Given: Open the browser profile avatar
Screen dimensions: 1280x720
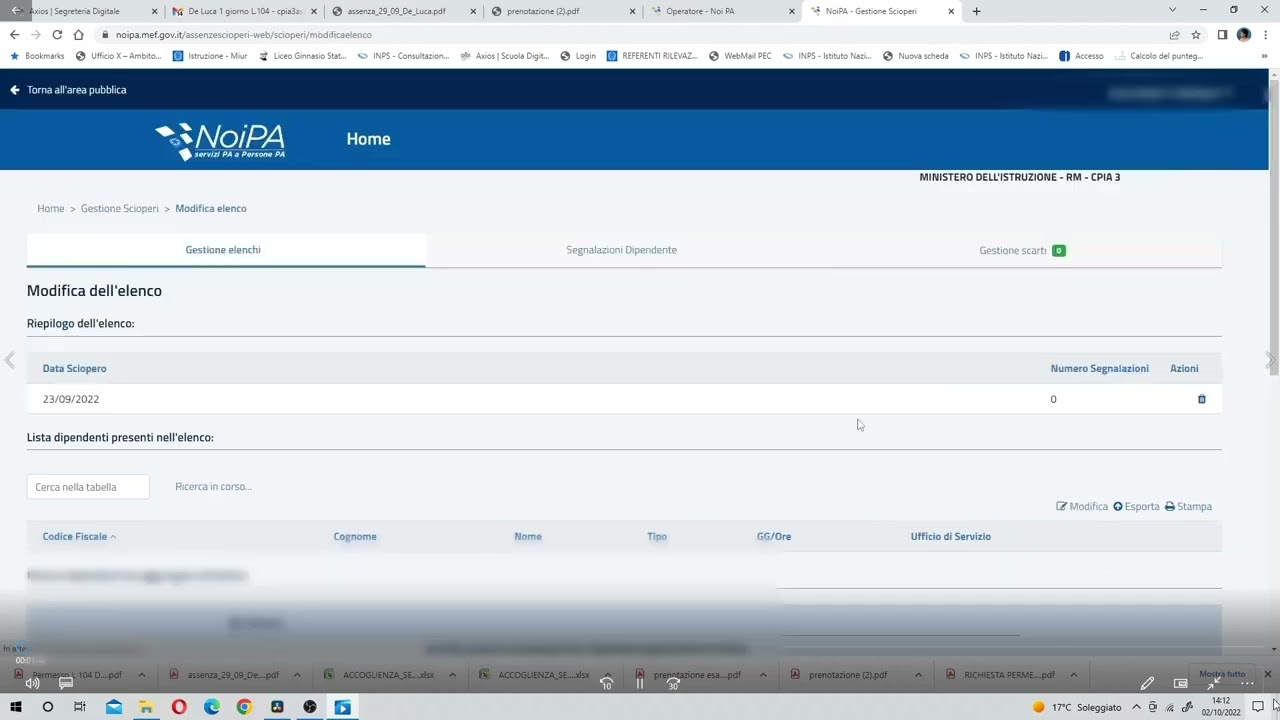Looking at the screenshot, I should tap(1244, 34).
